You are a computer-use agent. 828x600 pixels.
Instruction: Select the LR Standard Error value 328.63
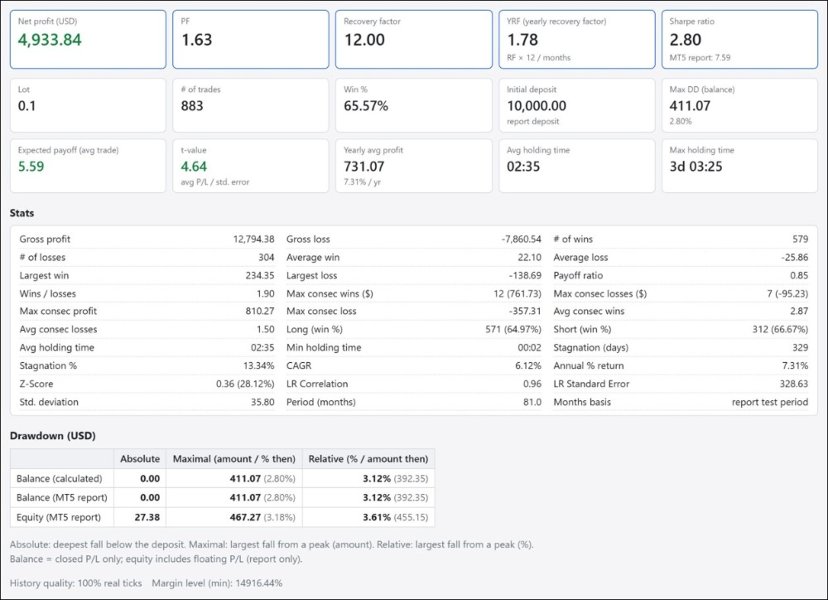(x=794, y=384)
